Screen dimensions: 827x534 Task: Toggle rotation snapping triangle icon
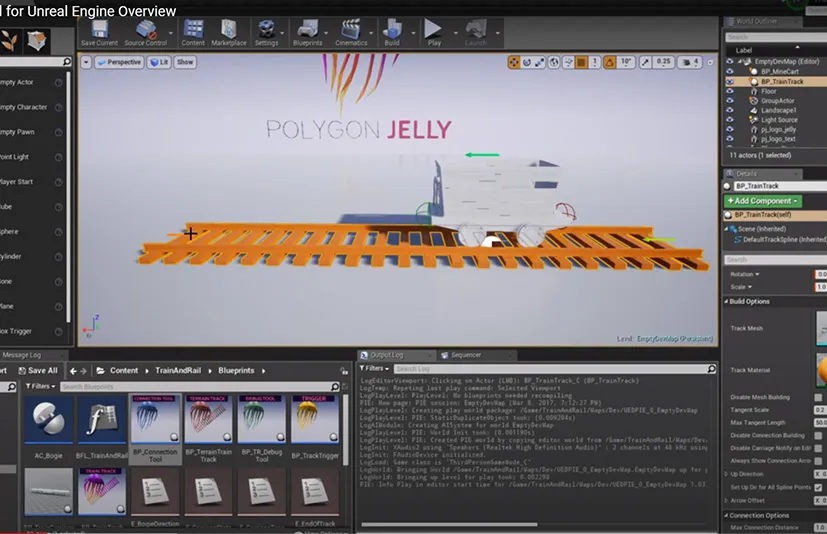coord(609,62)
